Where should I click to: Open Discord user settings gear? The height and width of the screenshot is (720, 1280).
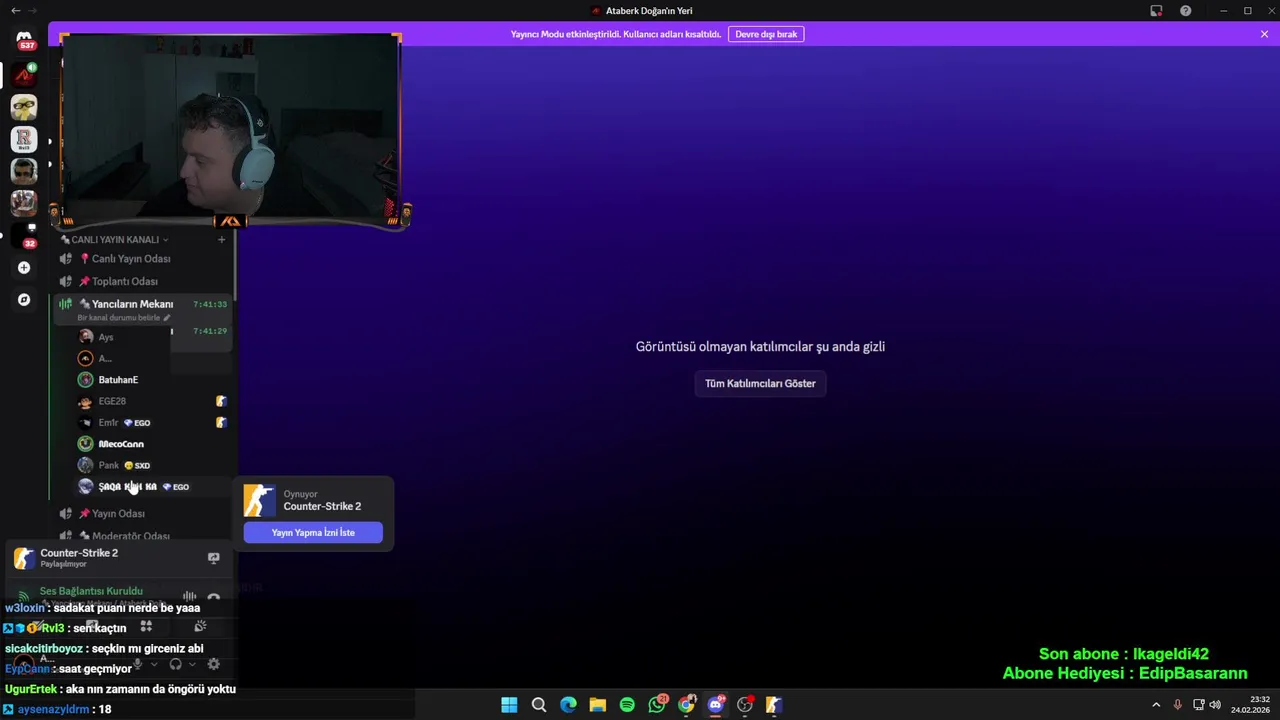213,664
